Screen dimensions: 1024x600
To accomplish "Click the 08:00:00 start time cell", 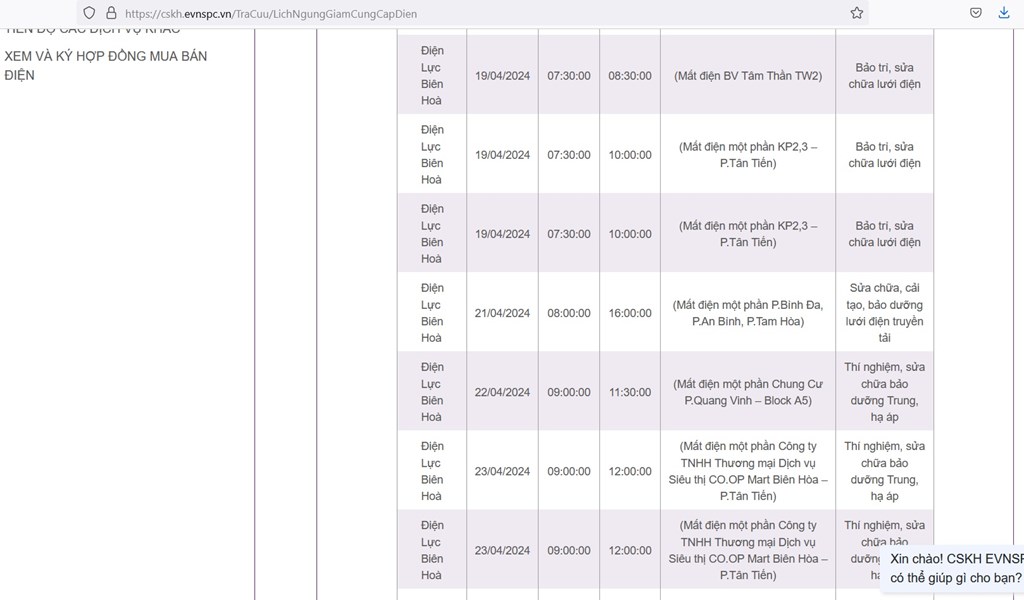I will [569, 313].
